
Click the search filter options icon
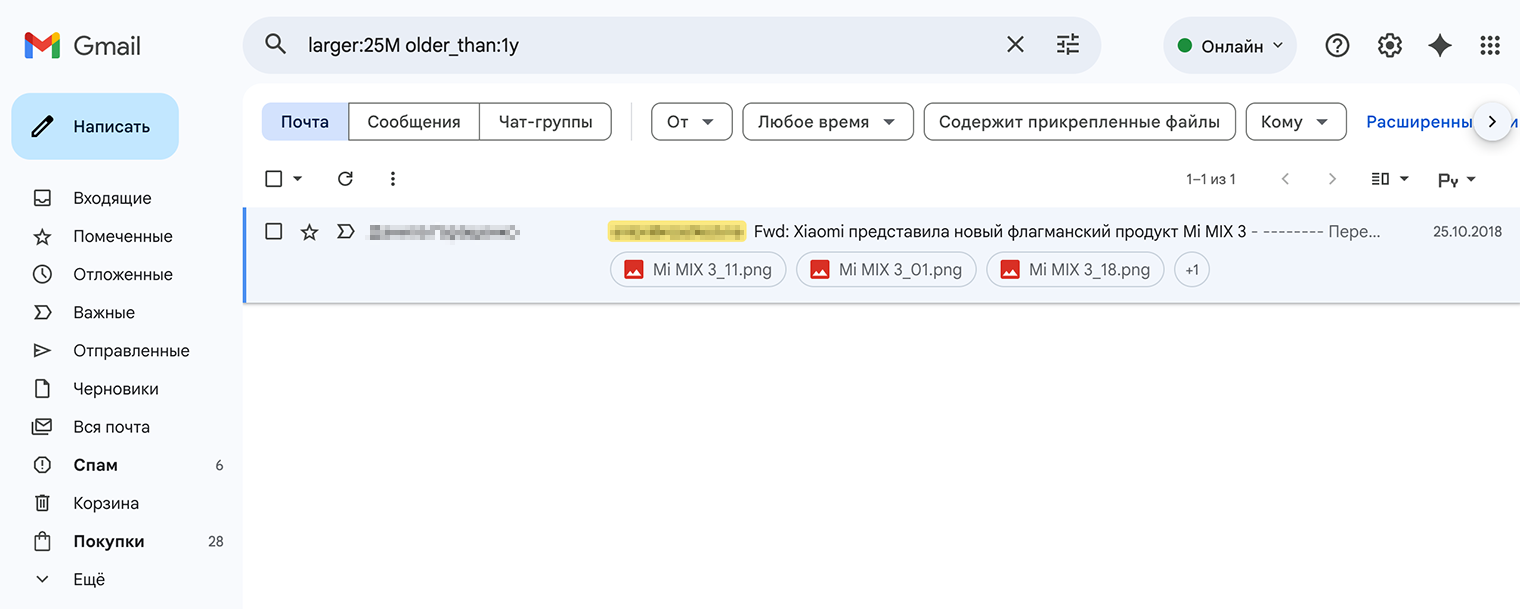pyautogui.click(x=1068, y=45)
